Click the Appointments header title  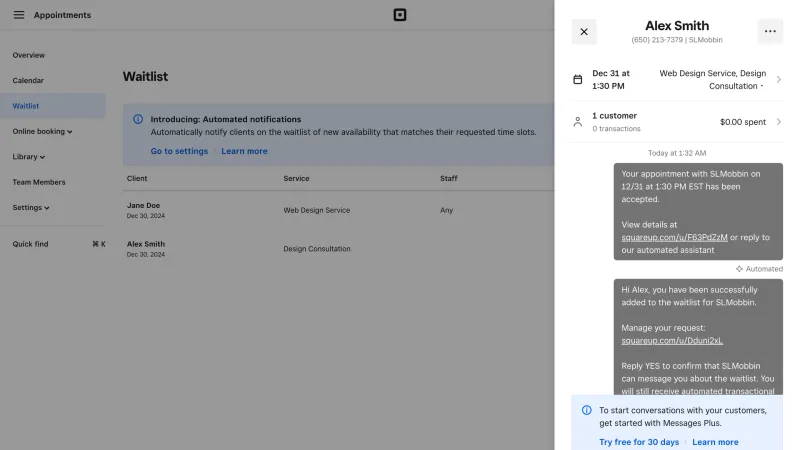click(62, 15)
